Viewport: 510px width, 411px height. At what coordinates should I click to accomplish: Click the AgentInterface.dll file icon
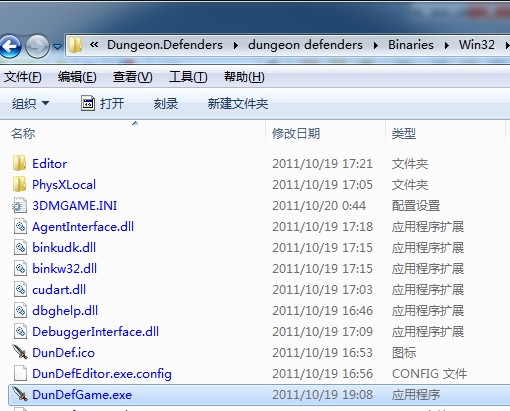coord(20,227)
